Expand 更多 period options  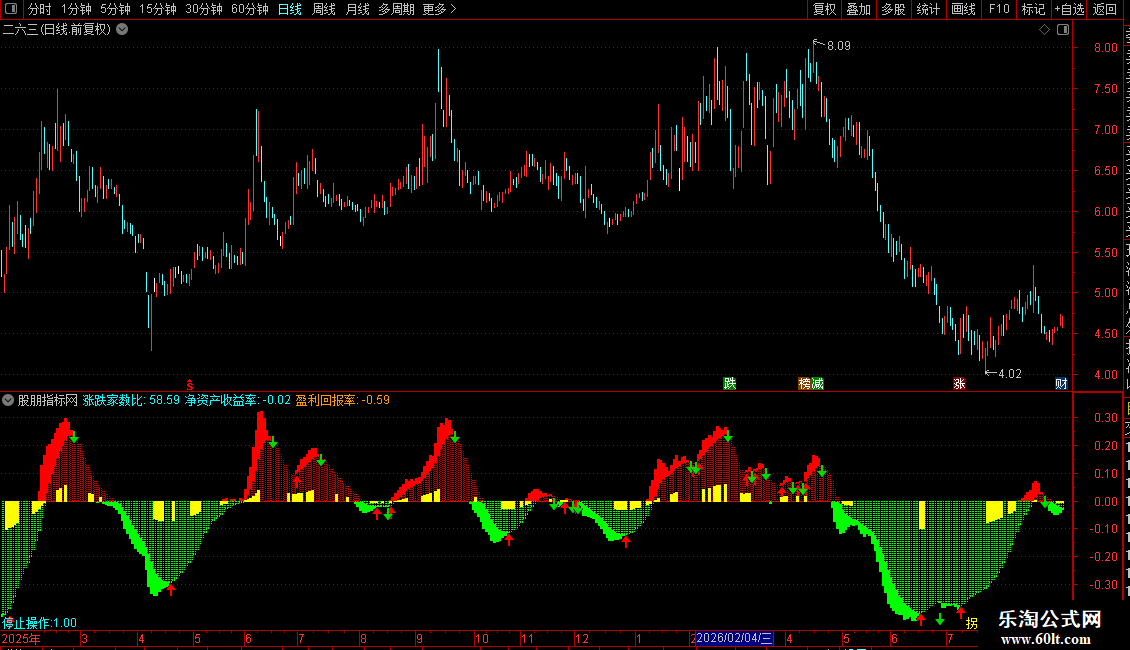click(440, 9)
